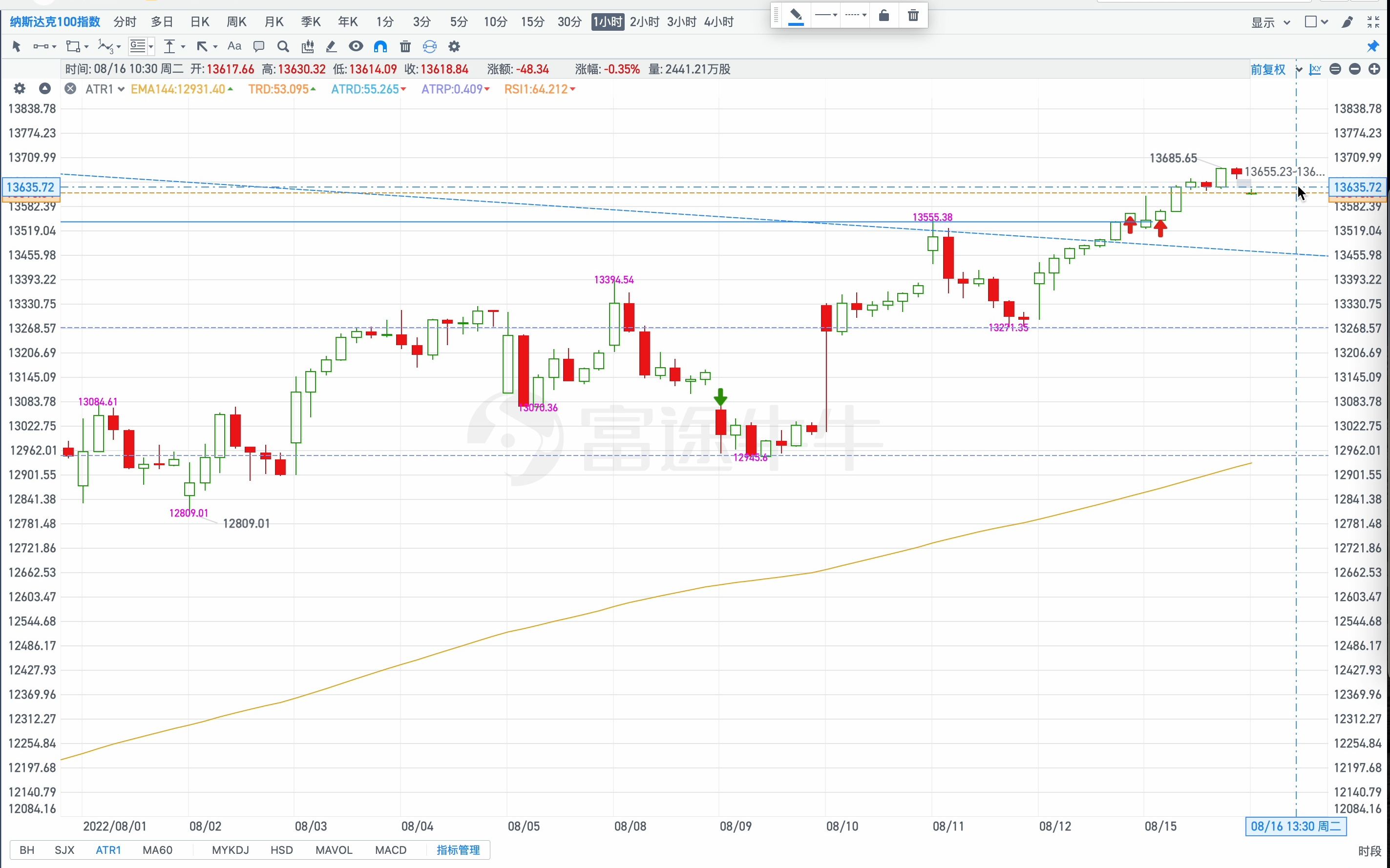Switch to the 周K weekly chart
Image resolution: width=1390 pixels, height=868 pixels.
click(x=236, y=22)
